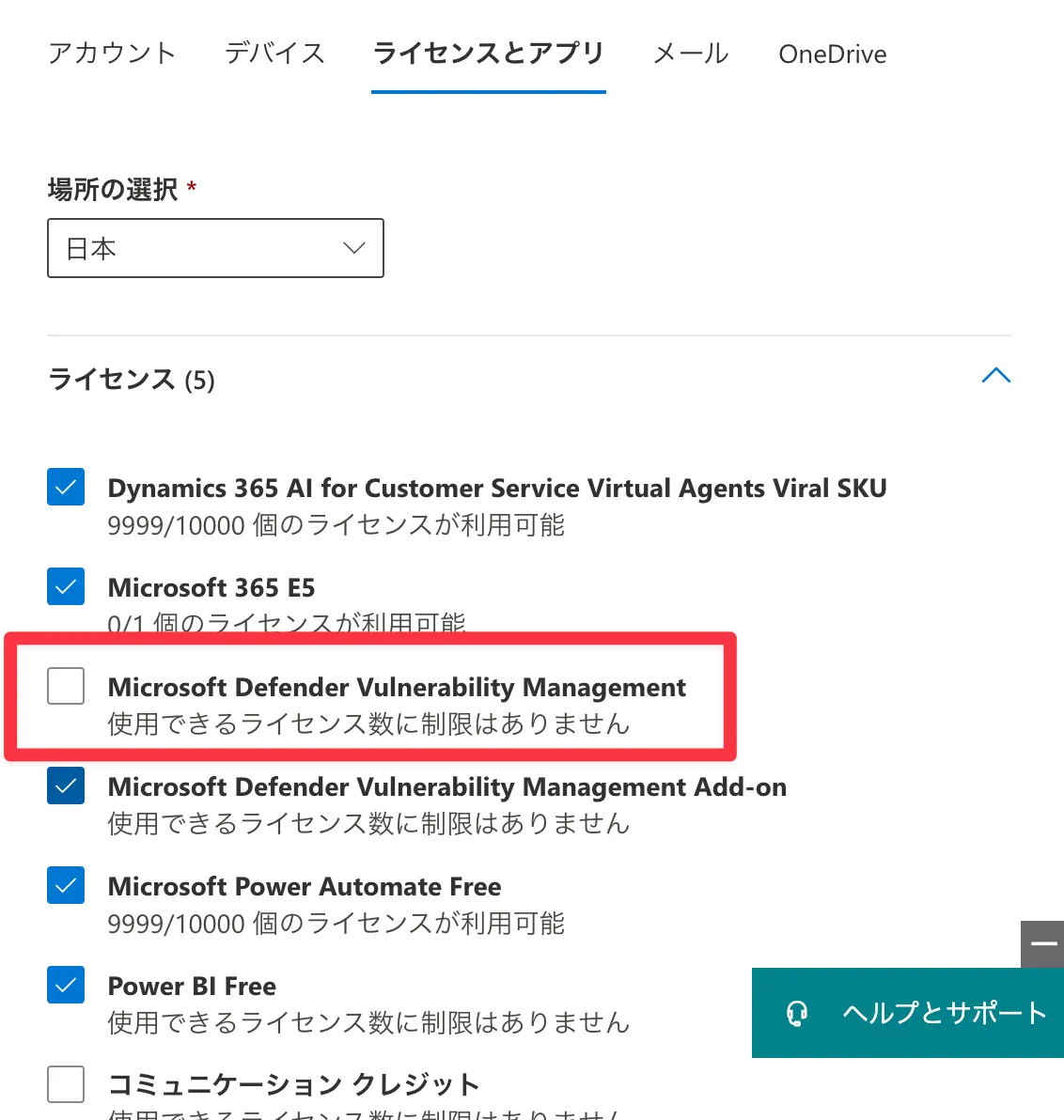Image resolution: width=1064 pixels, height=1120 pixels.
Task: Click the headset icon in help widget
Action: [x=797, y=1013]
